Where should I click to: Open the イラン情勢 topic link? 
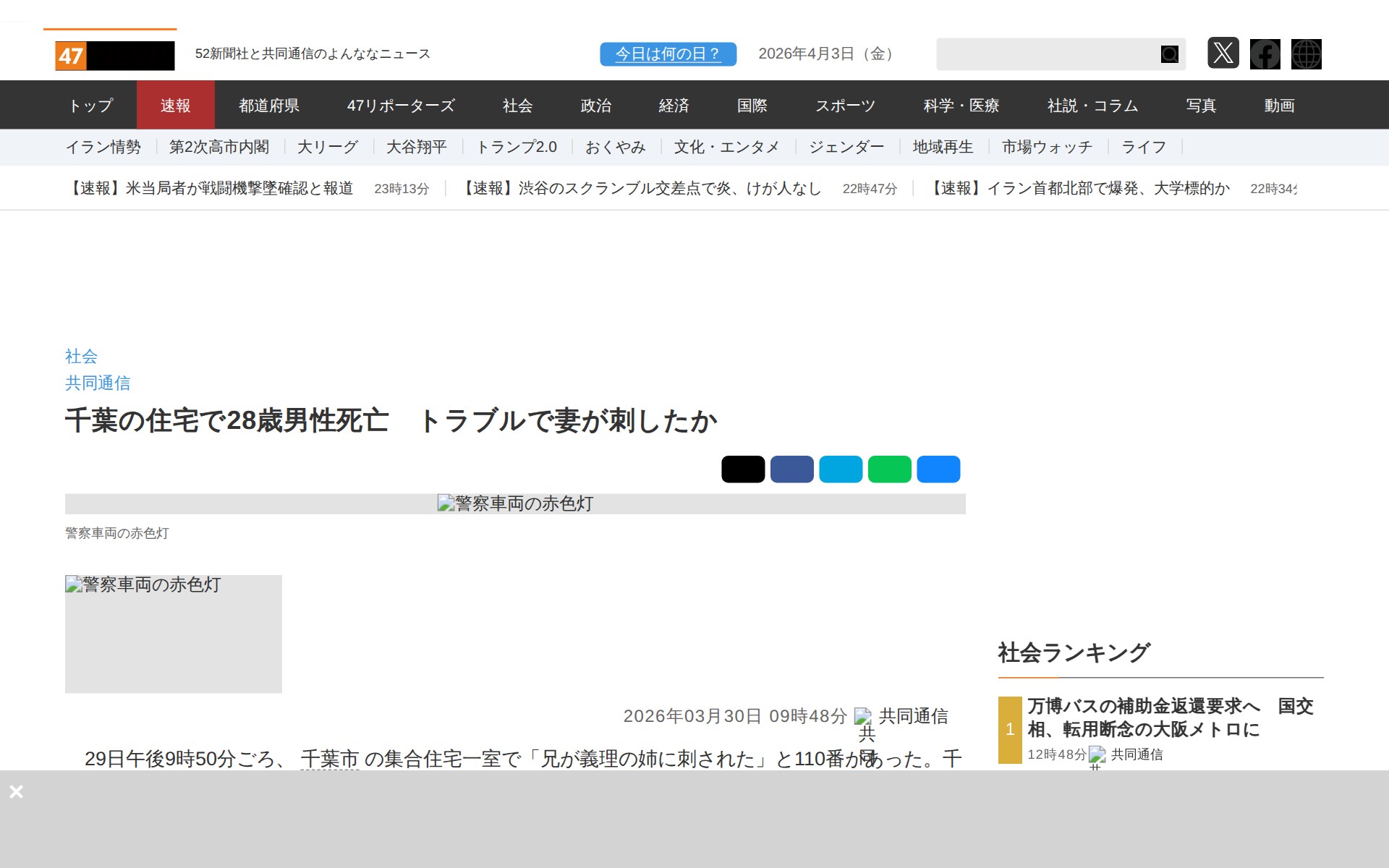click(x=103, y=148)
